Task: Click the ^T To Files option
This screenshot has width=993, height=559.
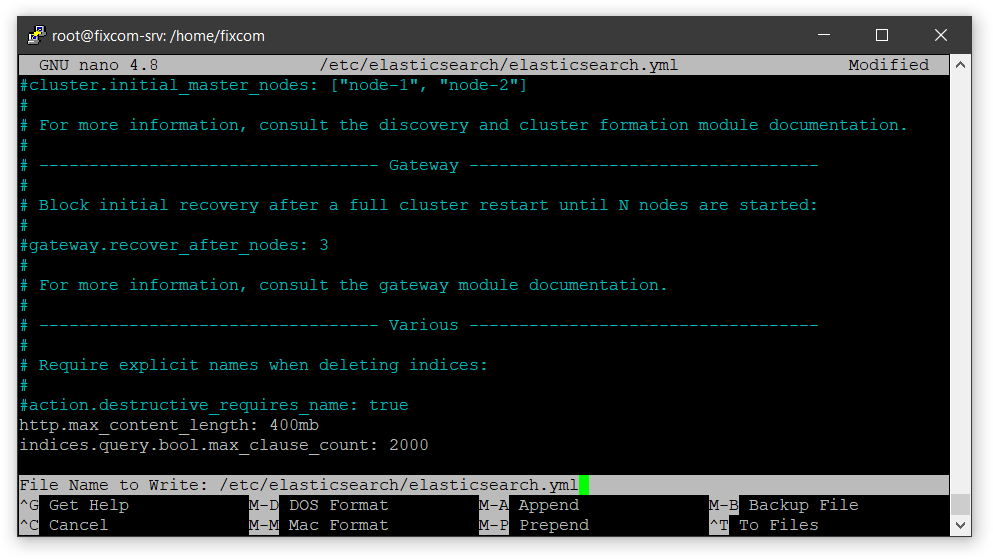Action: pyautogui.click(x=764, y=525)
